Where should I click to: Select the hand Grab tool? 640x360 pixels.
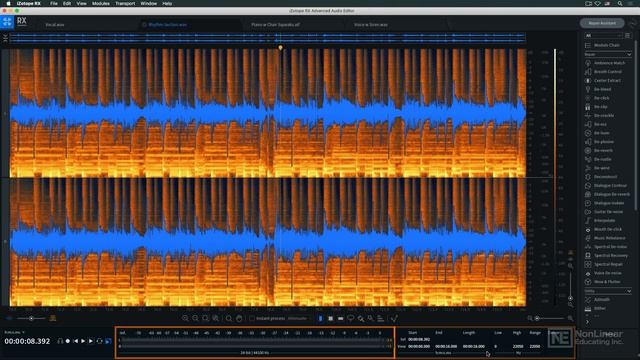[239, 318]
